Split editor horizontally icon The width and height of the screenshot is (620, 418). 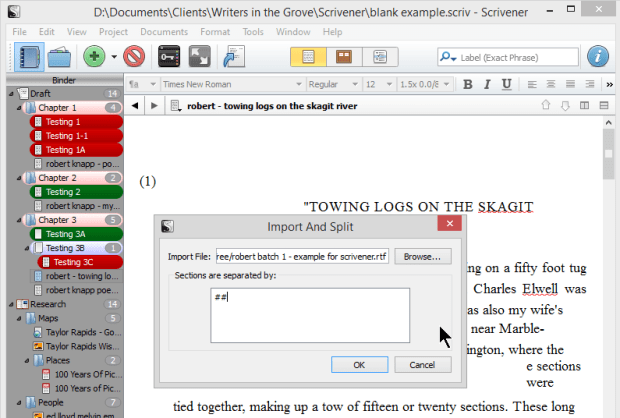point(604,105)
